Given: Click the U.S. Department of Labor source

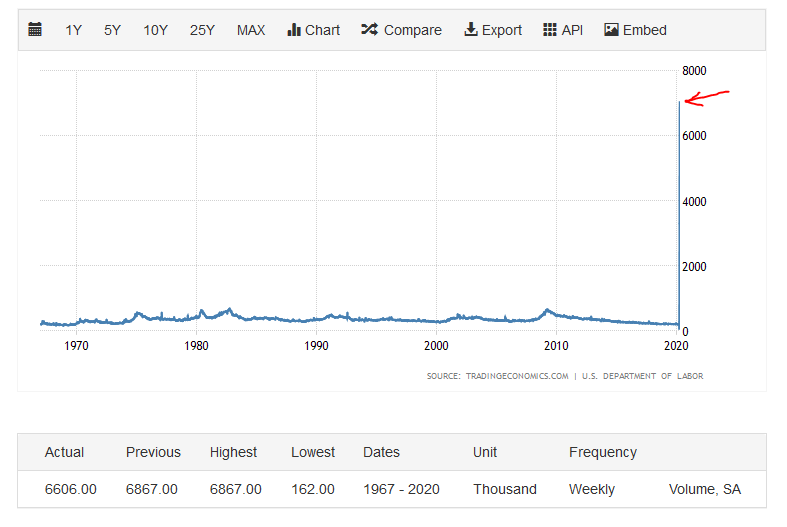Looking at the screenshot, I should click(x=642, y=376).
